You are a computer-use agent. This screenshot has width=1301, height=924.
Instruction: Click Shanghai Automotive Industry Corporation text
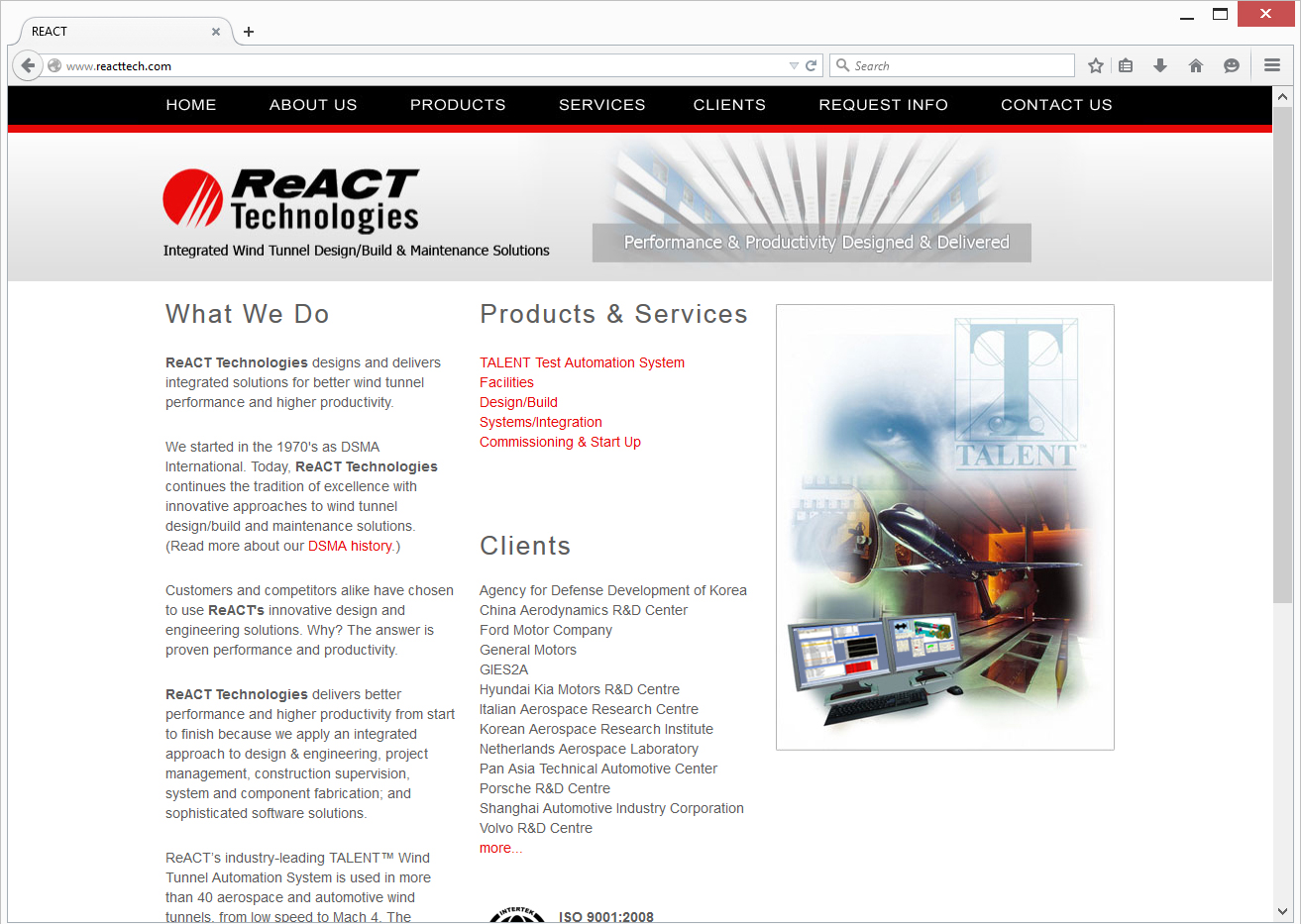click(611, 808)
